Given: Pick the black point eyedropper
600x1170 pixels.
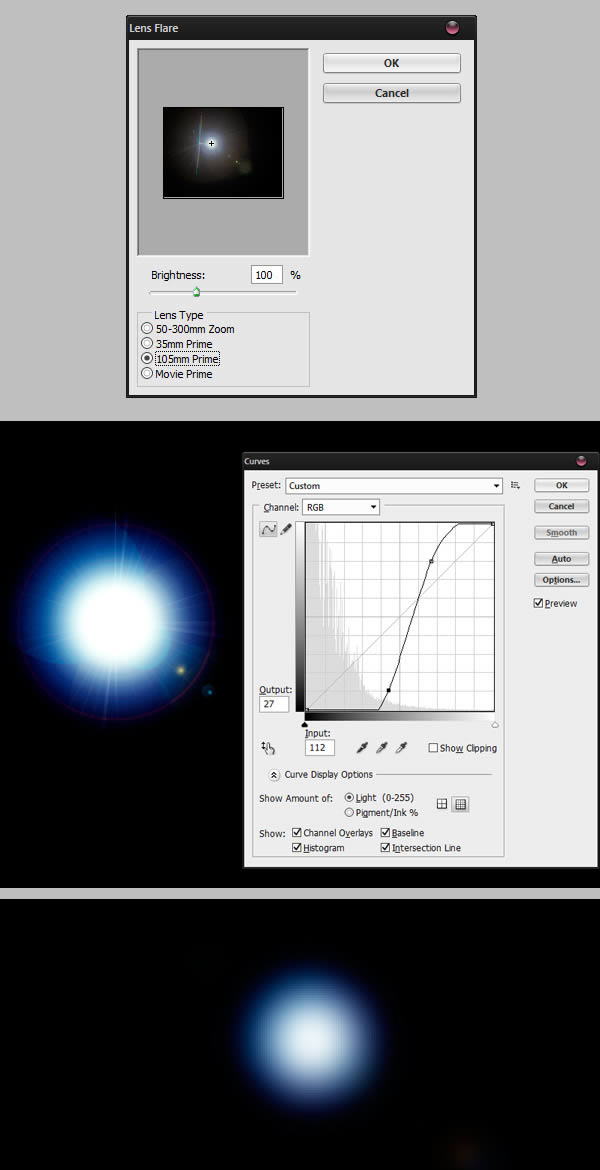Looking at the screenshot, I should [362, 748].
